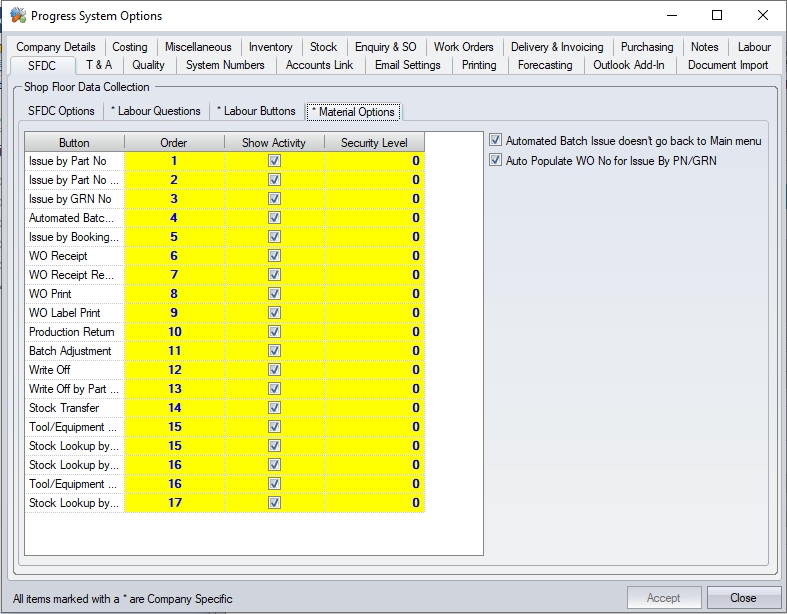Click the Order column header

pos(174,143)
